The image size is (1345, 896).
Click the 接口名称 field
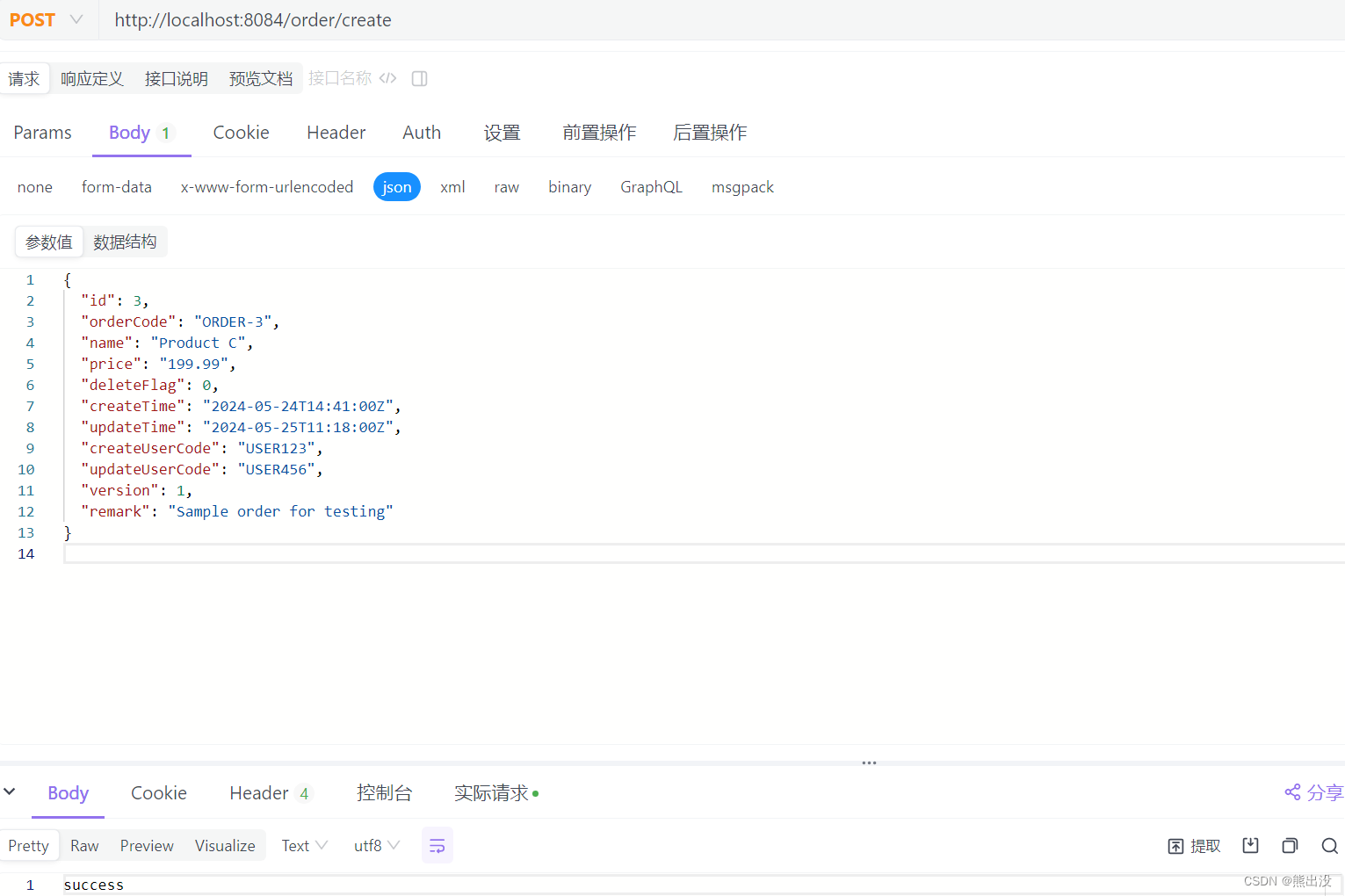pyautogui.click(x=340, y=78)
